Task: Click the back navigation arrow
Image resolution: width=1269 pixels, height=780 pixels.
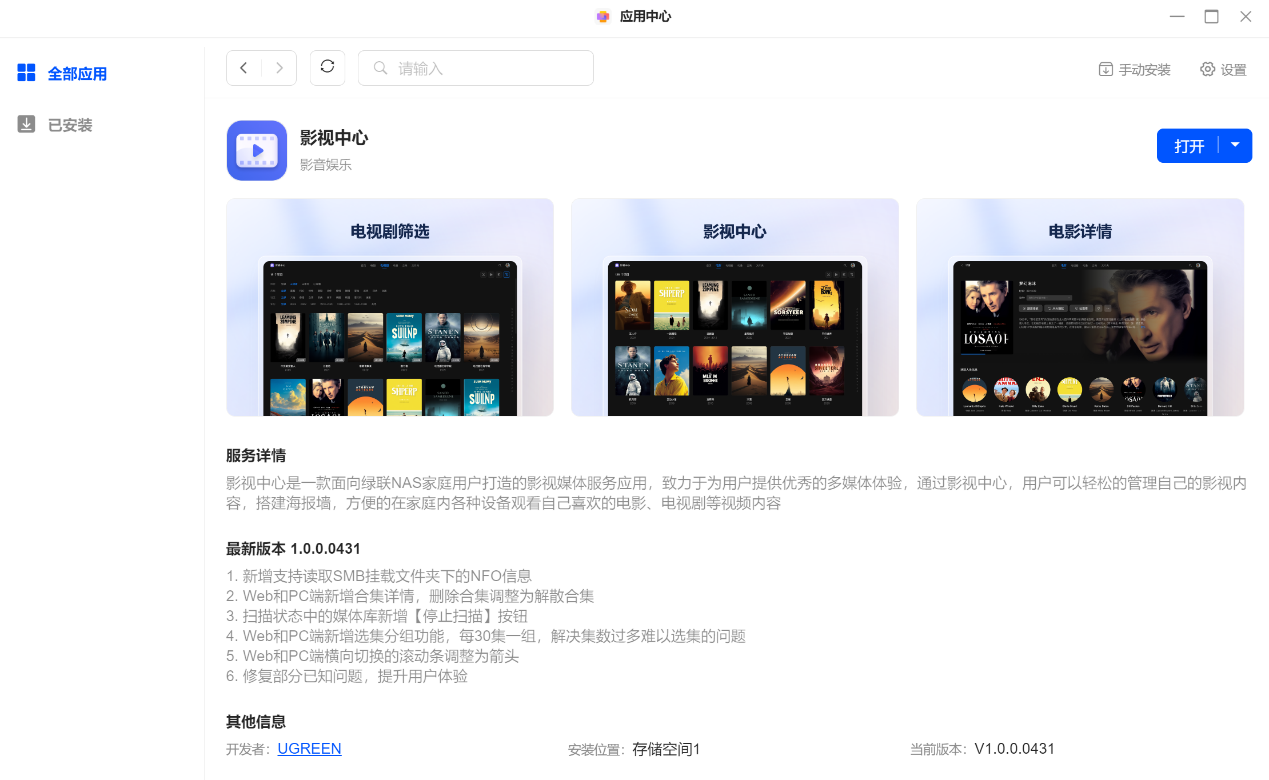Action: [244, 68]
